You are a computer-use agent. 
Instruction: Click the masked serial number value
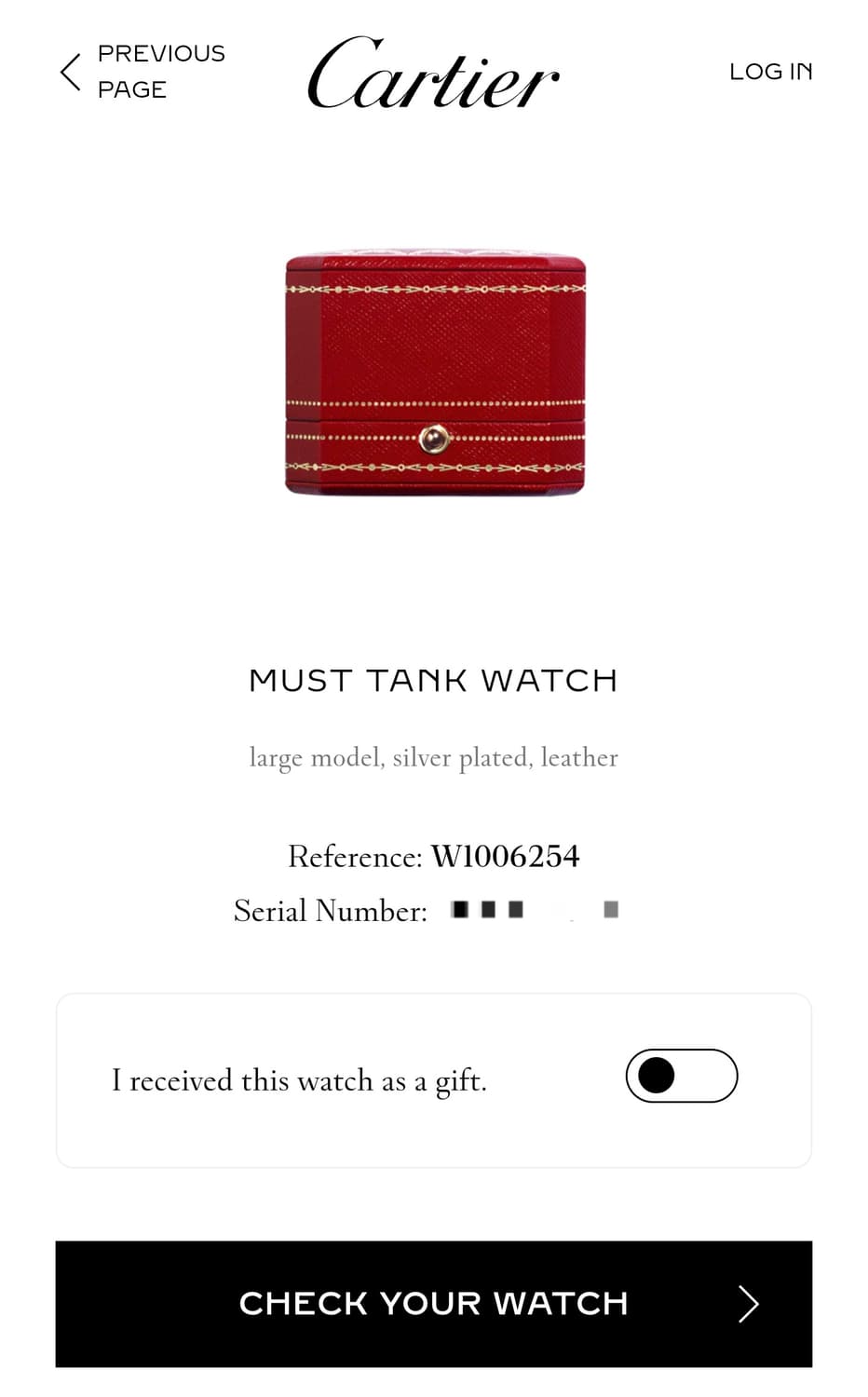point(535,909)
